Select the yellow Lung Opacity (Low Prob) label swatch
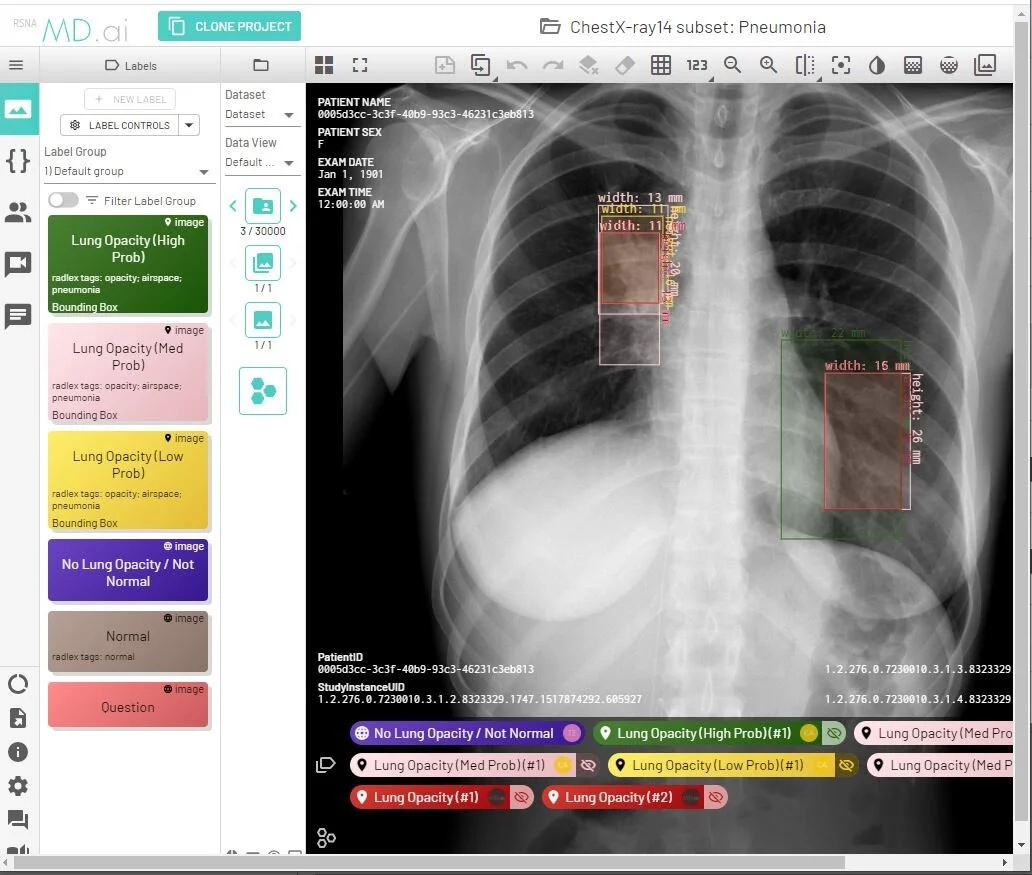This screenshot has height=875, width=1032. (128, 480)
